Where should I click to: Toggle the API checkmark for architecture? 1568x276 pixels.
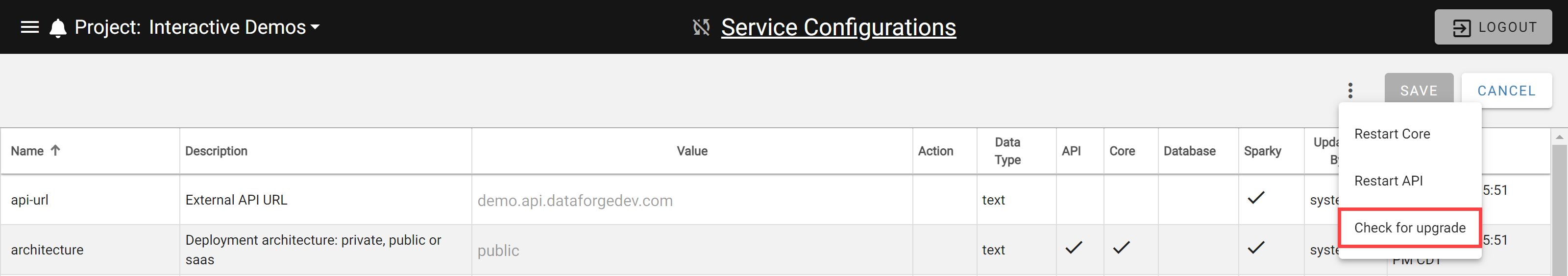pos(1074,248)
